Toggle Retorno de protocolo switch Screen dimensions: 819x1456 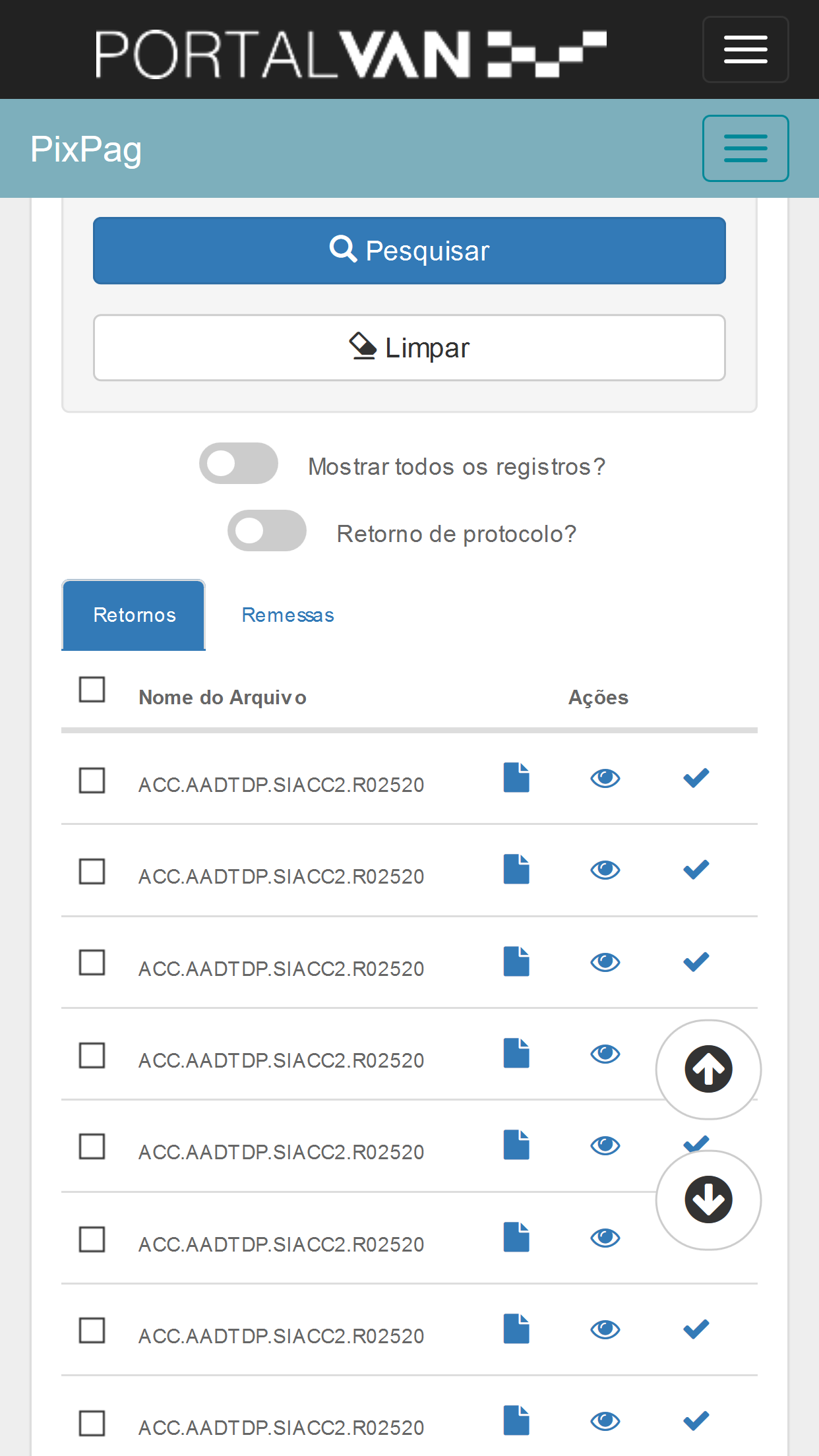pos(267,530)
